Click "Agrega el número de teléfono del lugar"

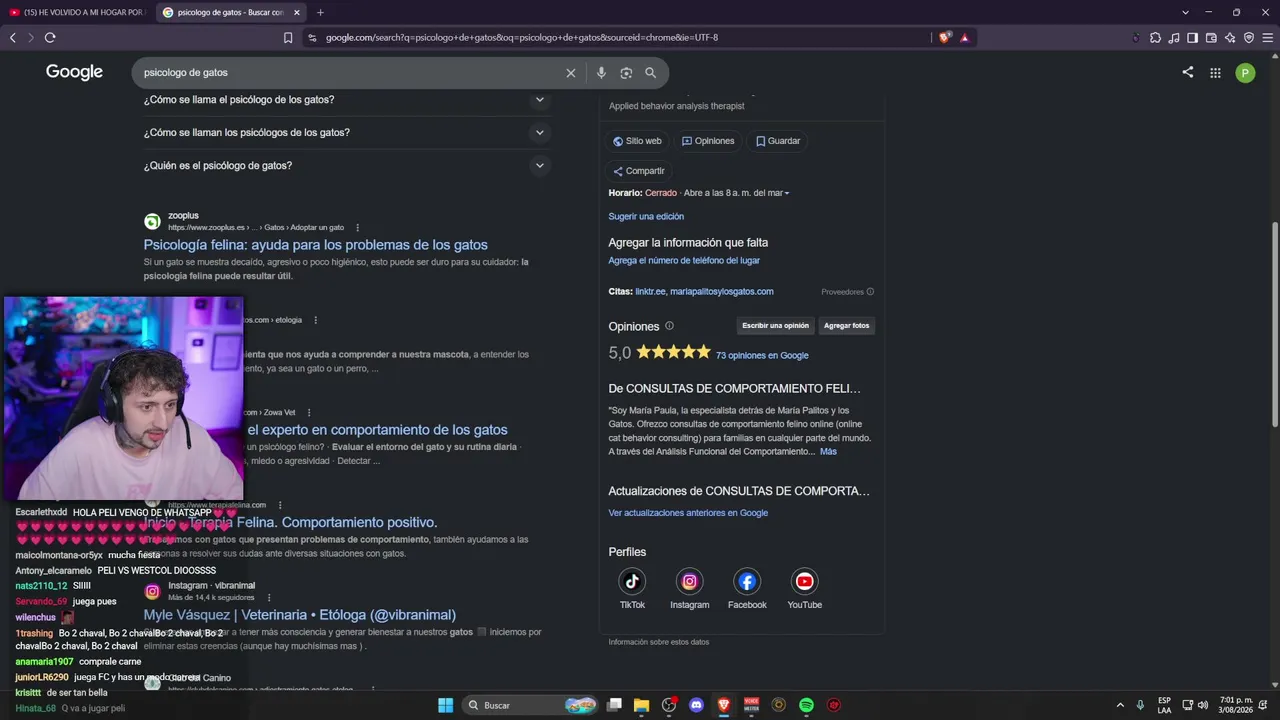684,261
